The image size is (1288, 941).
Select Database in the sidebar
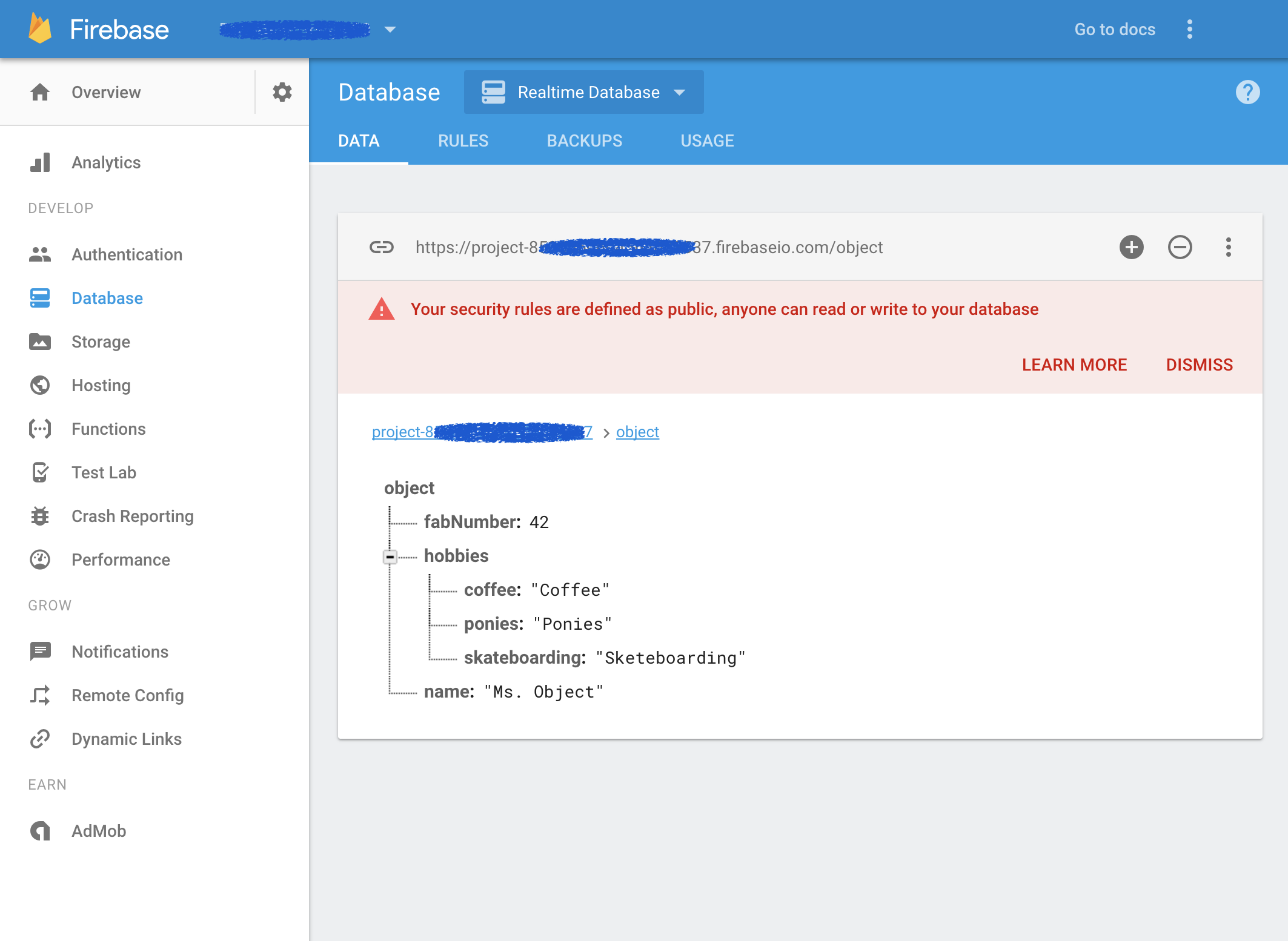[x=107, y=298]
